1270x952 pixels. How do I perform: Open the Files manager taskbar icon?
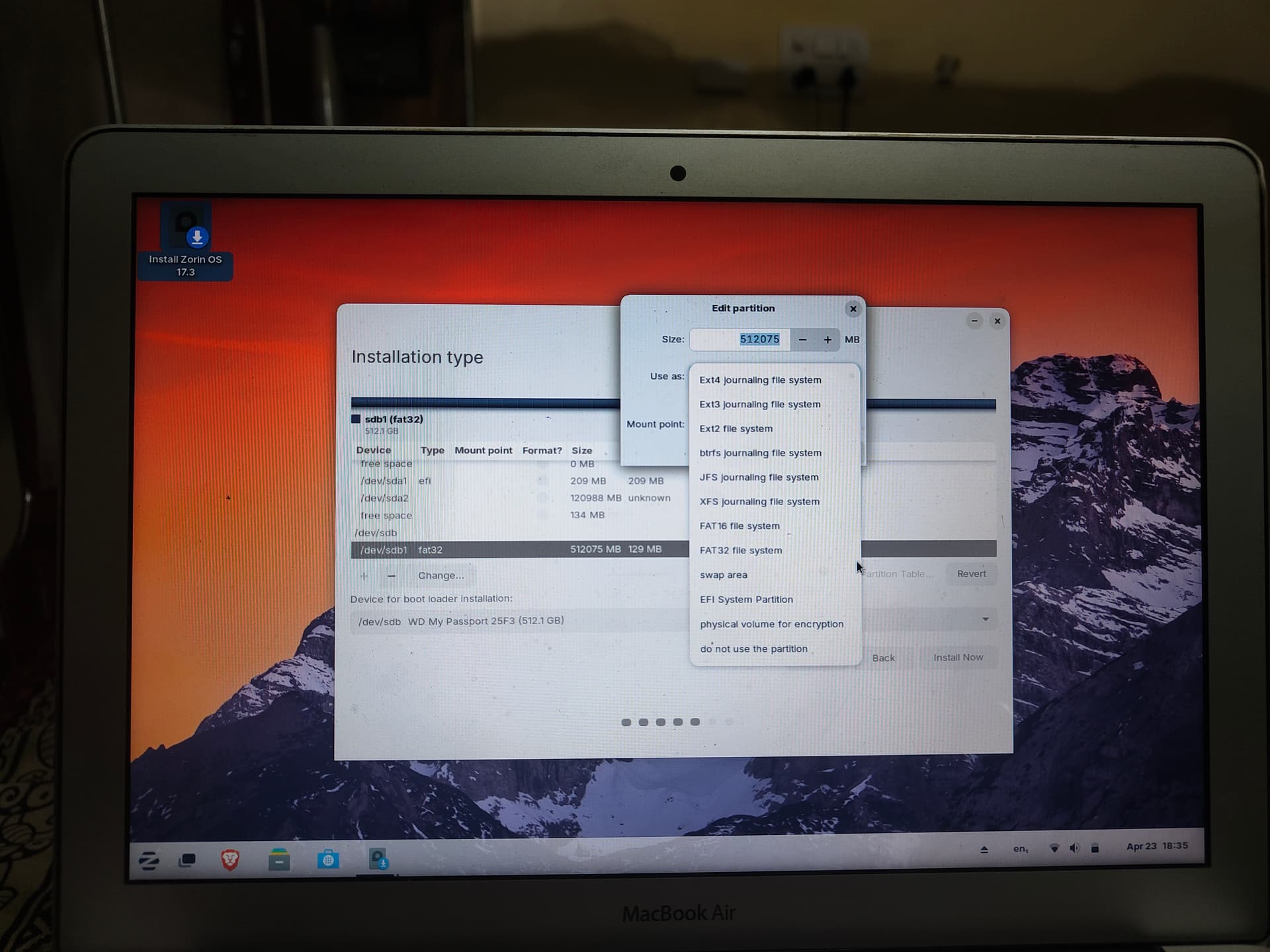click(x=279, y=859)
